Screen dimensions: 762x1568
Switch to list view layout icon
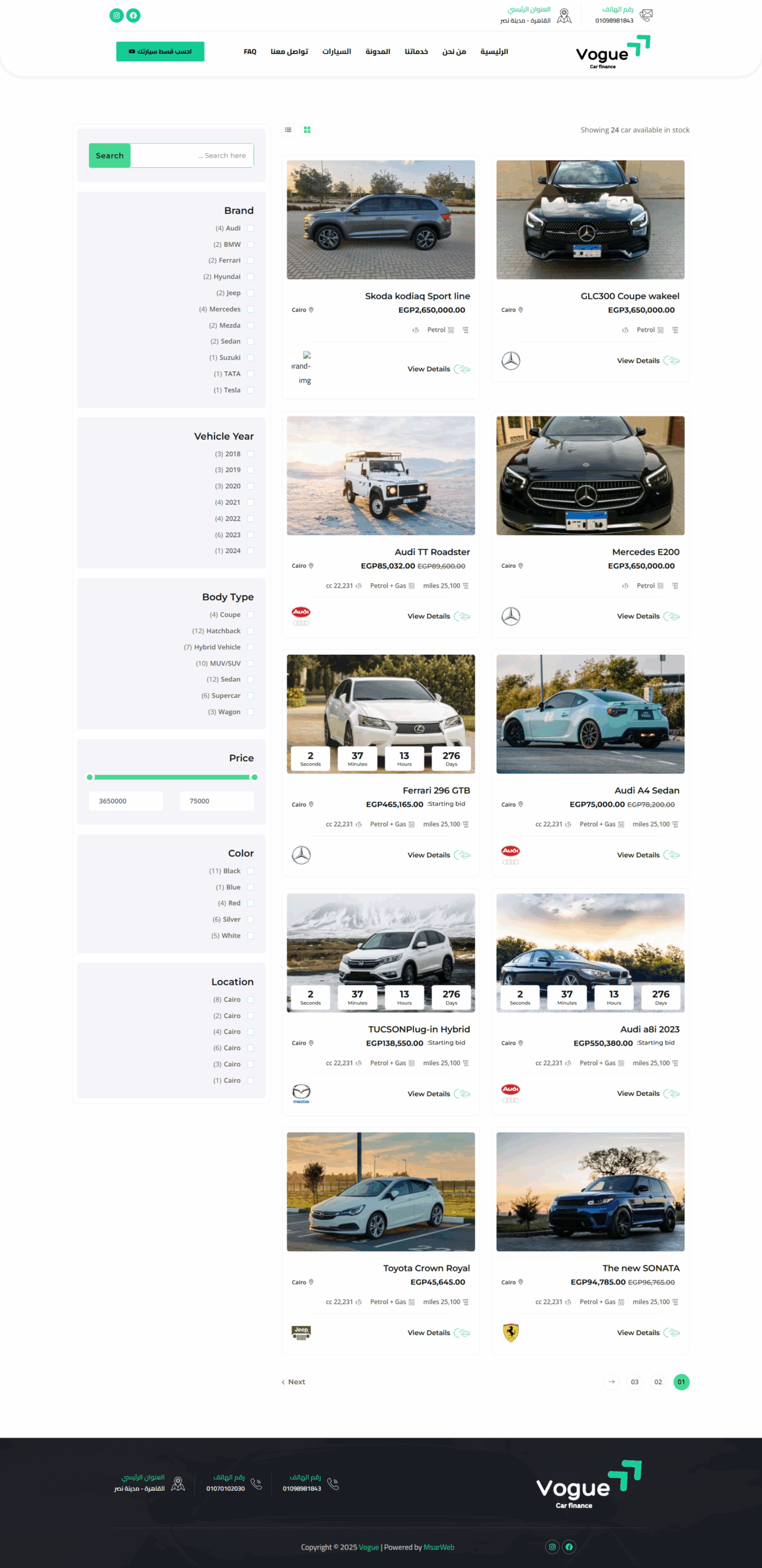point(288,130)
